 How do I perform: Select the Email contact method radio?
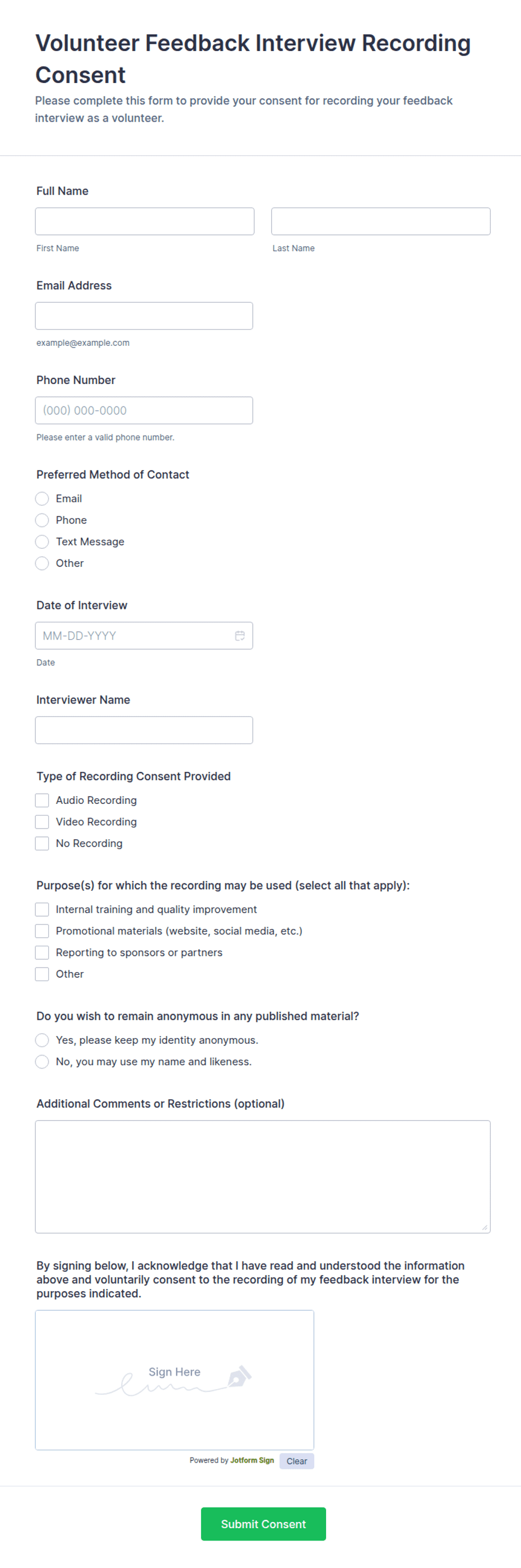click(x=42, y=498)
